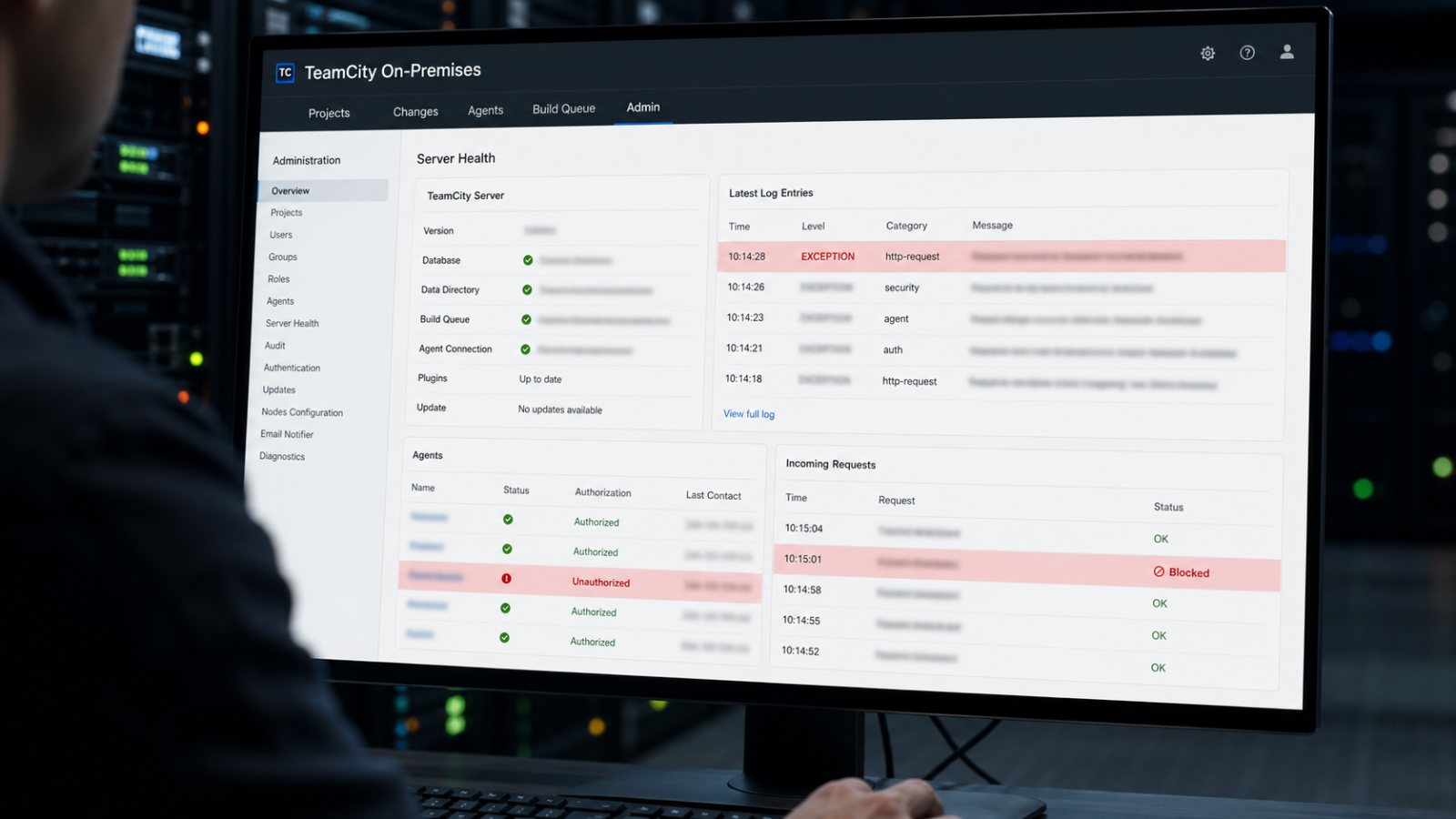Open Roles in the Administration sidebar
Image resolution: width=1456 pixels, height=819 pixels.
[278, 279]
